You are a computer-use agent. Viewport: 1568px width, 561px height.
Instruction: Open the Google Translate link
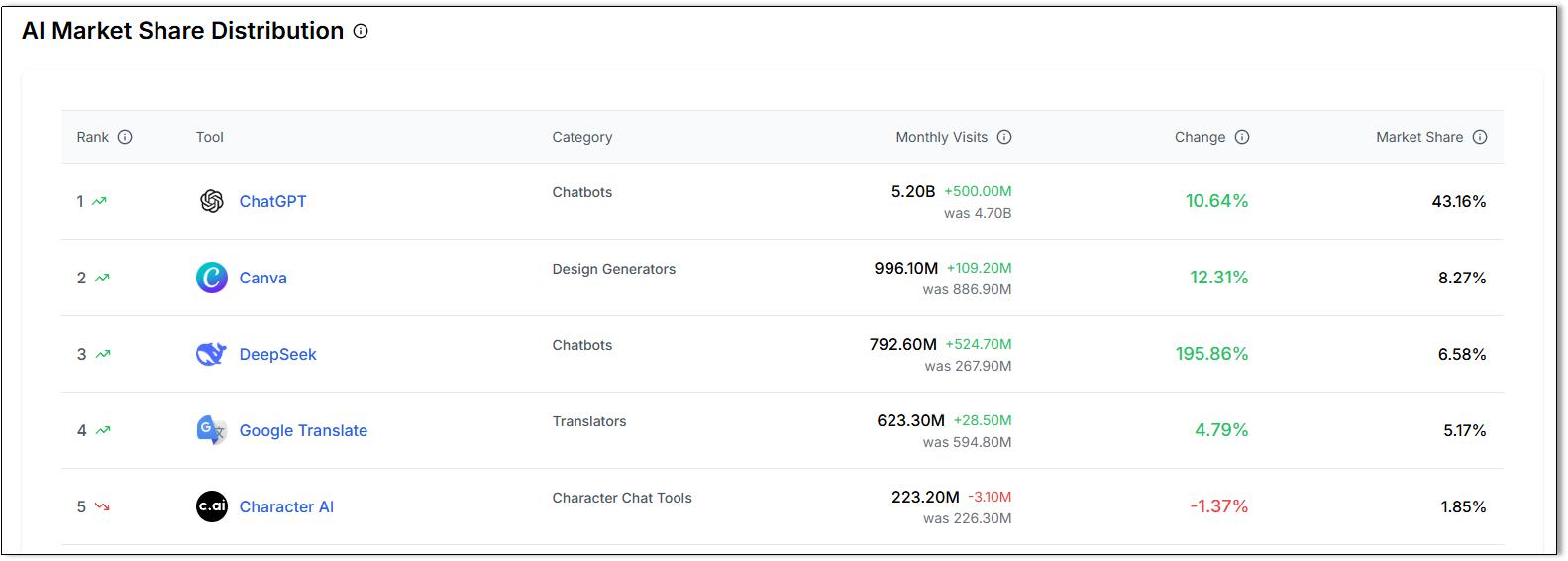tap(303, 430)
